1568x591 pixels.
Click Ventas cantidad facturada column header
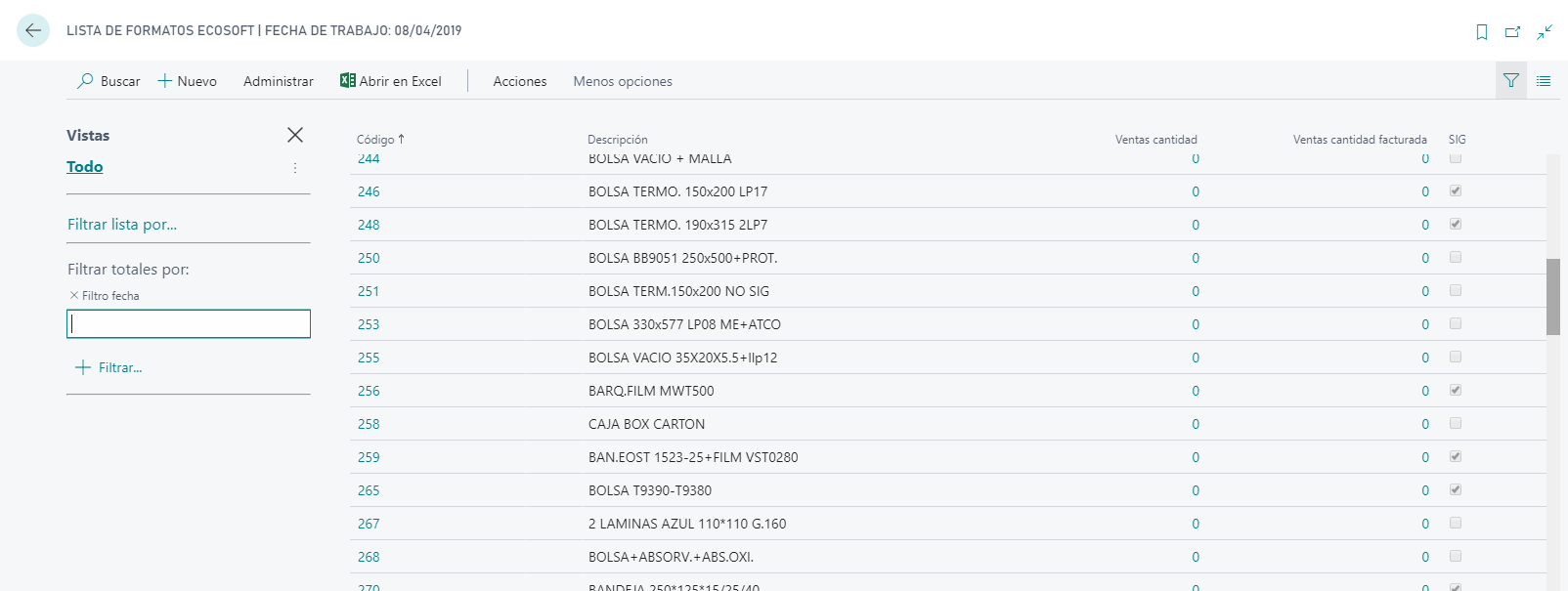pos(1360,140)
